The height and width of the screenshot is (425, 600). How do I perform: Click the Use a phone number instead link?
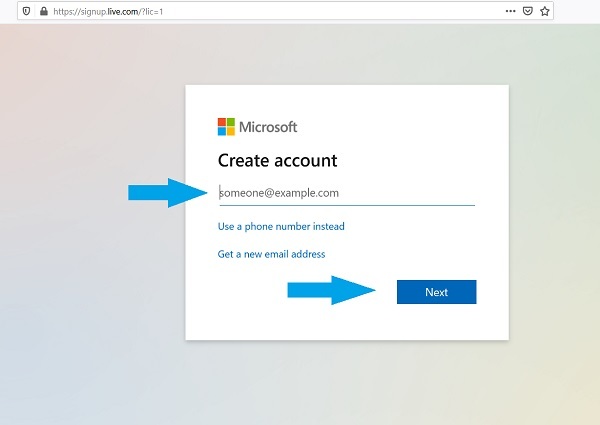(x=281, y=226)
